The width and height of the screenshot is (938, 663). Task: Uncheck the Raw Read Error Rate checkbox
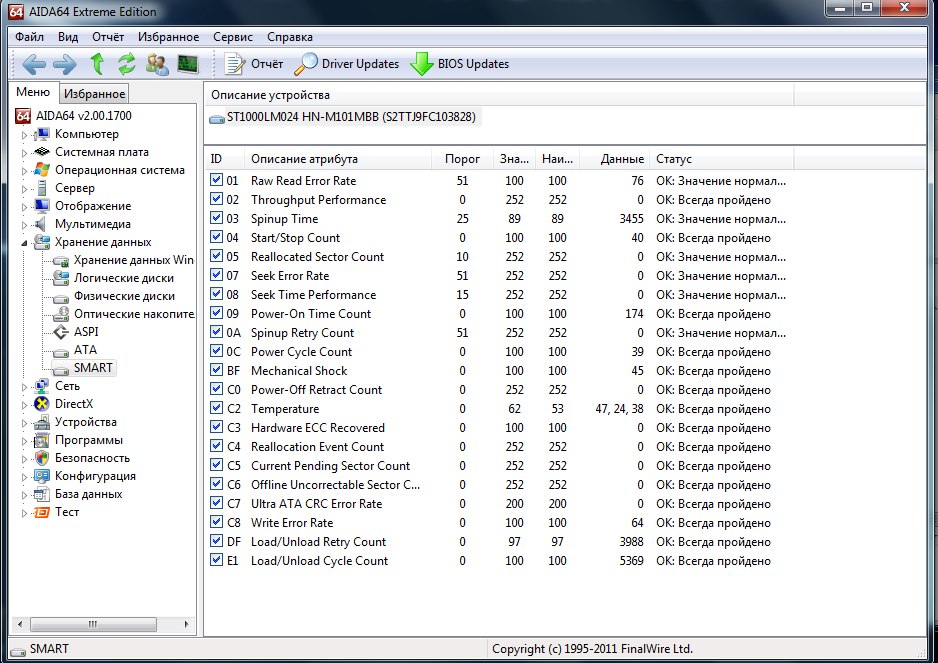pyautogui.click(x=217, y=181)
